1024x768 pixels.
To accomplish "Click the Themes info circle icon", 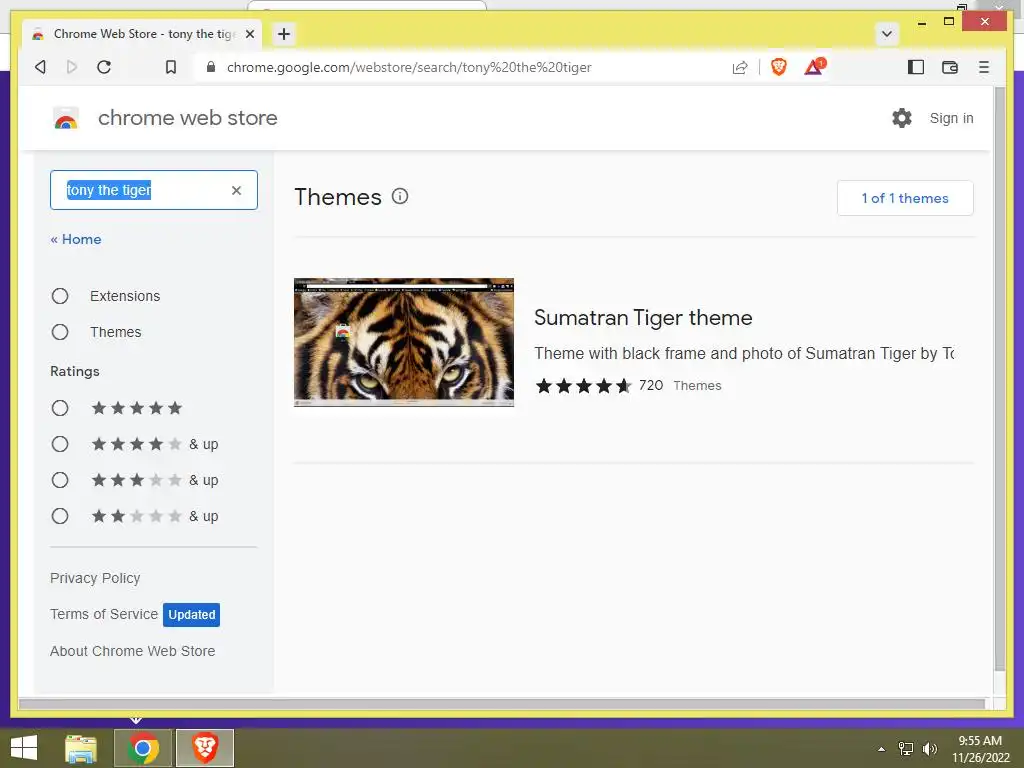I will point(400,197).
